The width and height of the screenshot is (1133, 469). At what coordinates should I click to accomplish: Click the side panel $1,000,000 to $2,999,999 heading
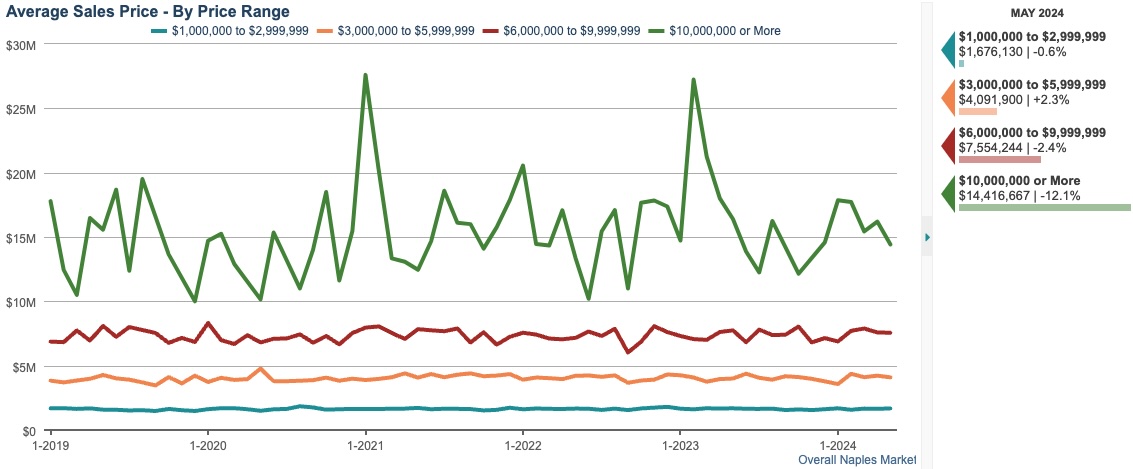[1032, 38]
